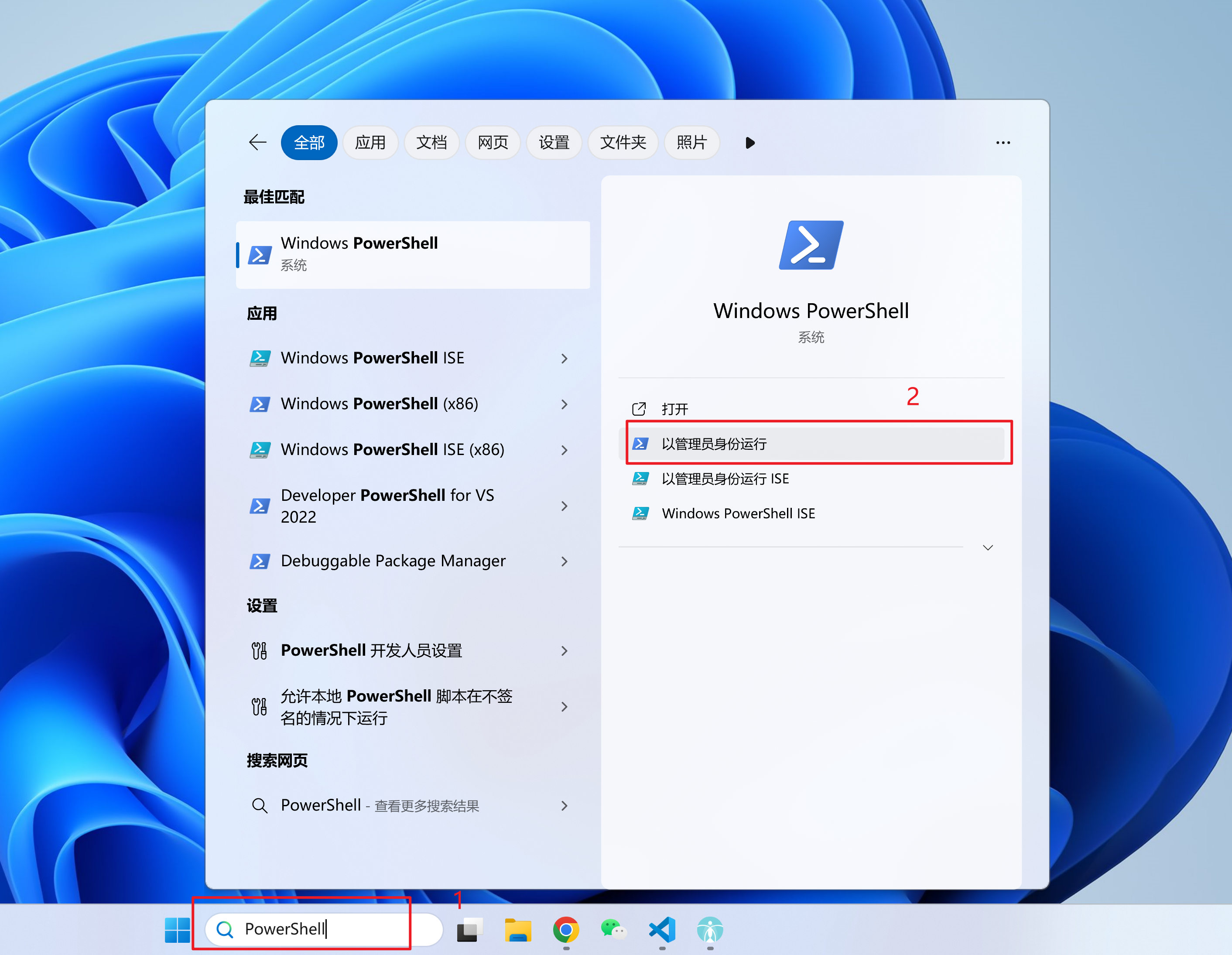Click the Debuggable Package Manager icon
The width and height of the screenshot is (1232, 955).
pos(260,561)
